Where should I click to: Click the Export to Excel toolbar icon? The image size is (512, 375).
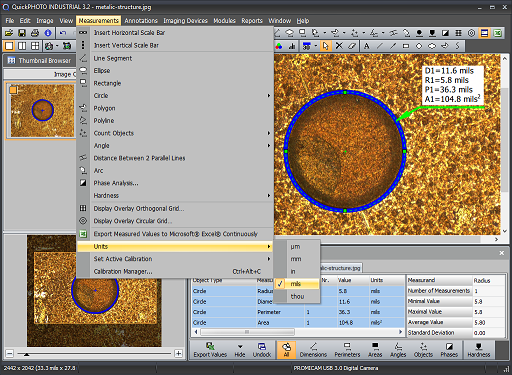(498, 33)
